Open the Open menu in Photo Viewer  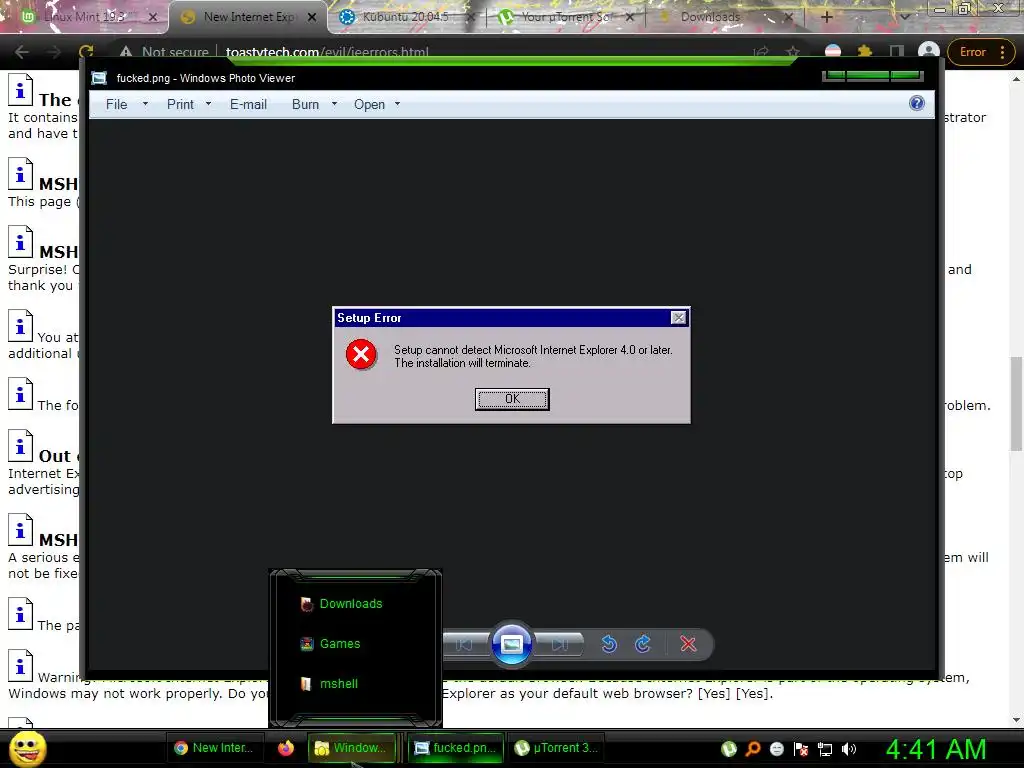(x=369, y=104)
